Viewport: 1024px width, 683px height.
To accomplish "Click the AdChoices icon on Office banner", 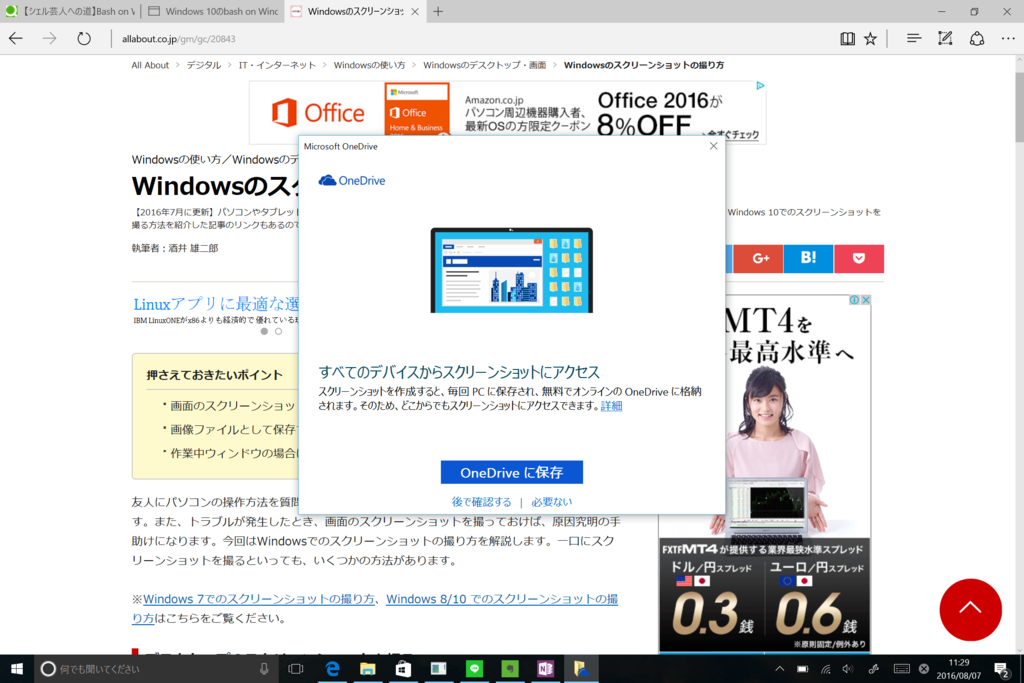I will (x=760, y=86).
